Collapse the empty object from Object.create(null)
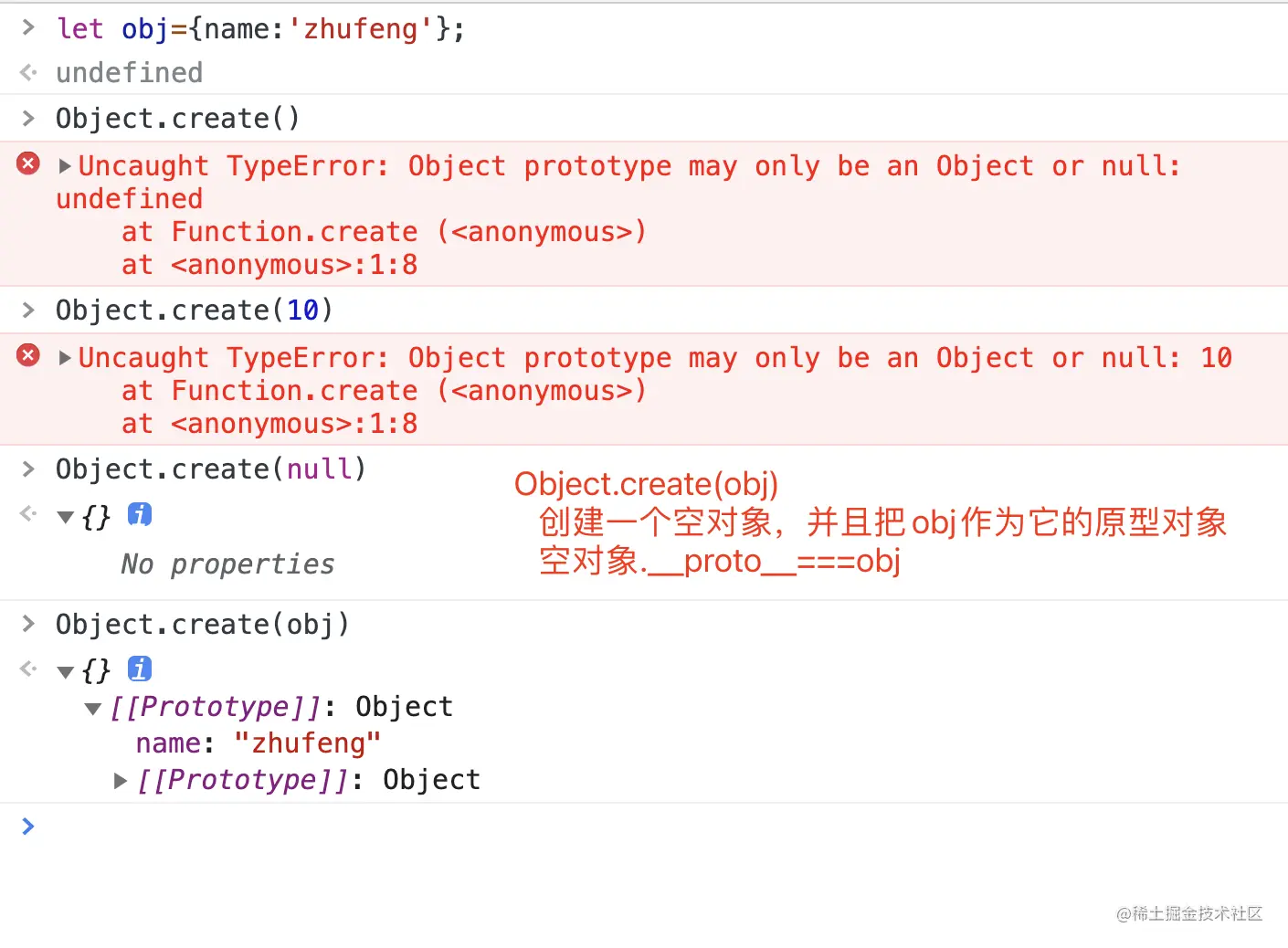The width and height of the screenshot is (1288, 948). 65,517
